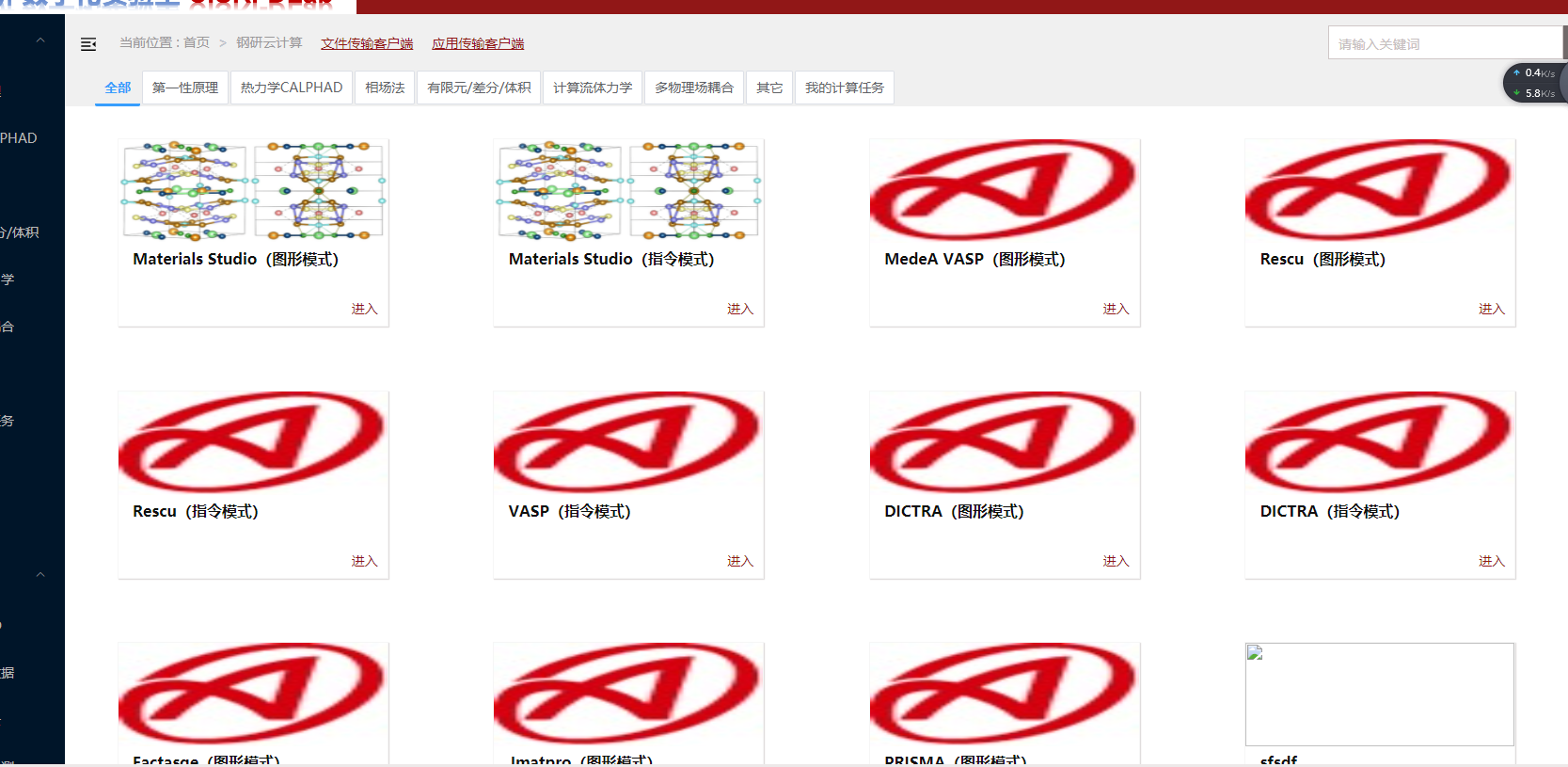Switch to the 第一性原理 tab
The width and height of the screenshot is (1568, 767).
(x=185, y=88)
